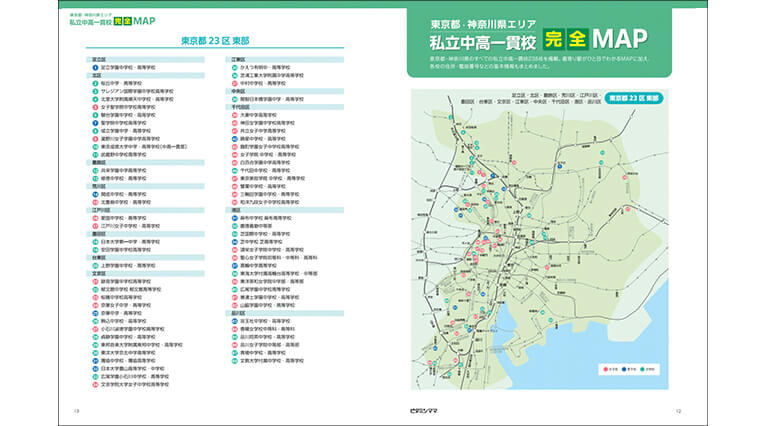Click page number 13 at bottom left
Screen dimensions: 758x426
tap(77, 410)
